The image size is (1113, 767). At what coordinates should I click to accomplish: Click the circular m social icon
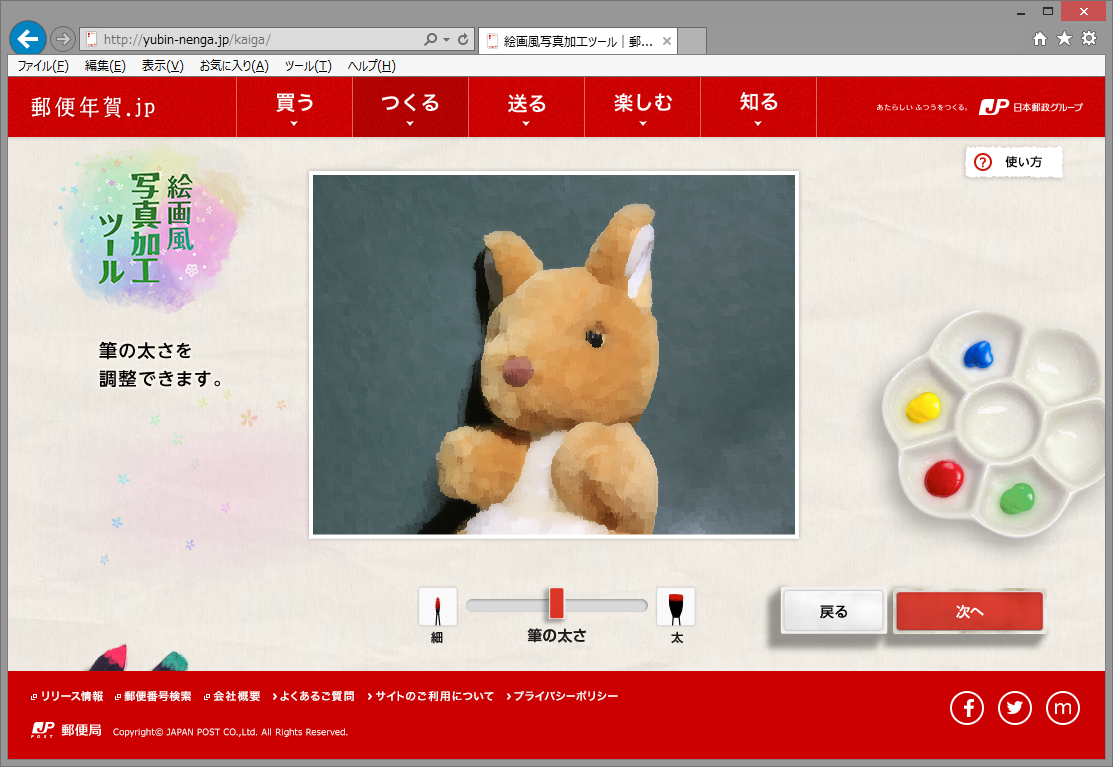point(1063,707)
